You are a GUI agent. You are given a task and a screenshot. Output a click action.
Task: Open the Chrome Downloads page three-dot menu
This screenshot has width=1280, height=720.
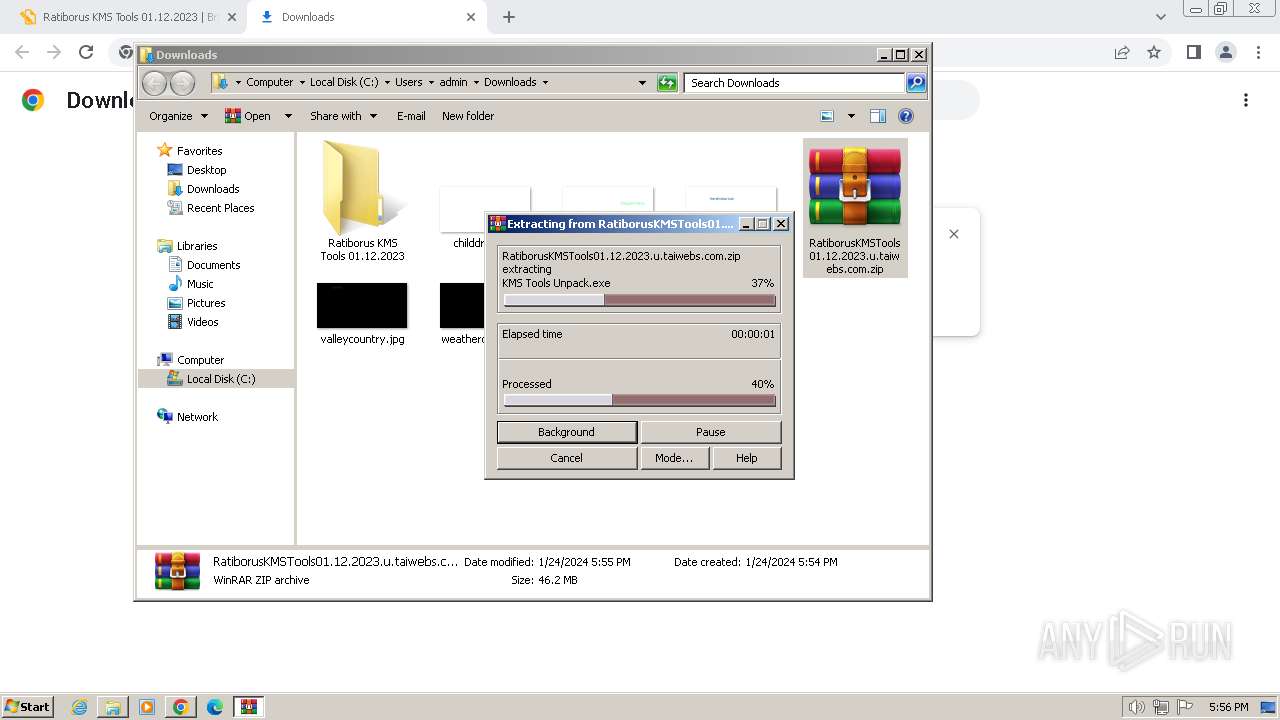coord(1246,100)
